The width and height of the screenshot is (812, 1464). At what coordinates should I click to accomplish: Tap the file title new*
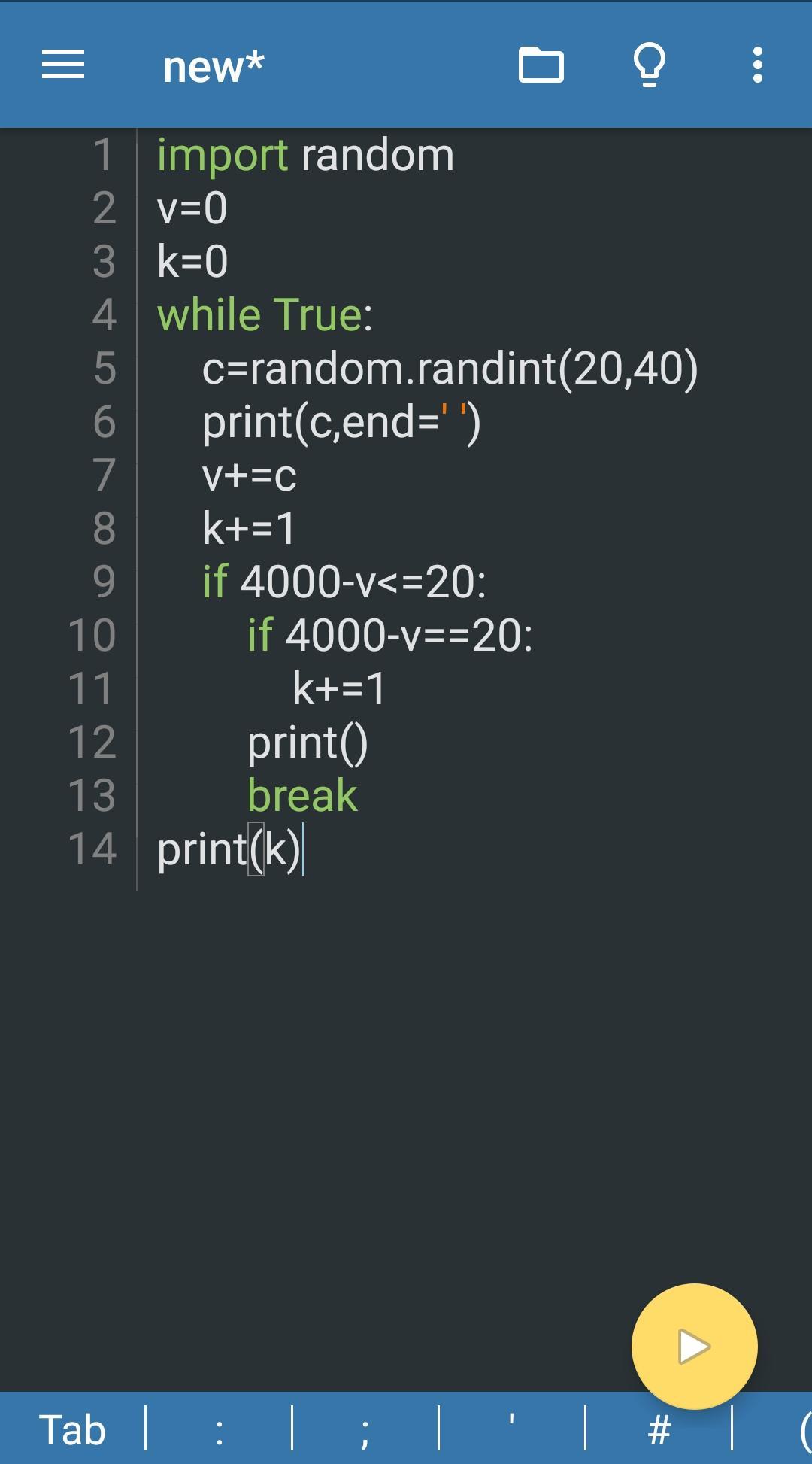[x=214, y=66]
